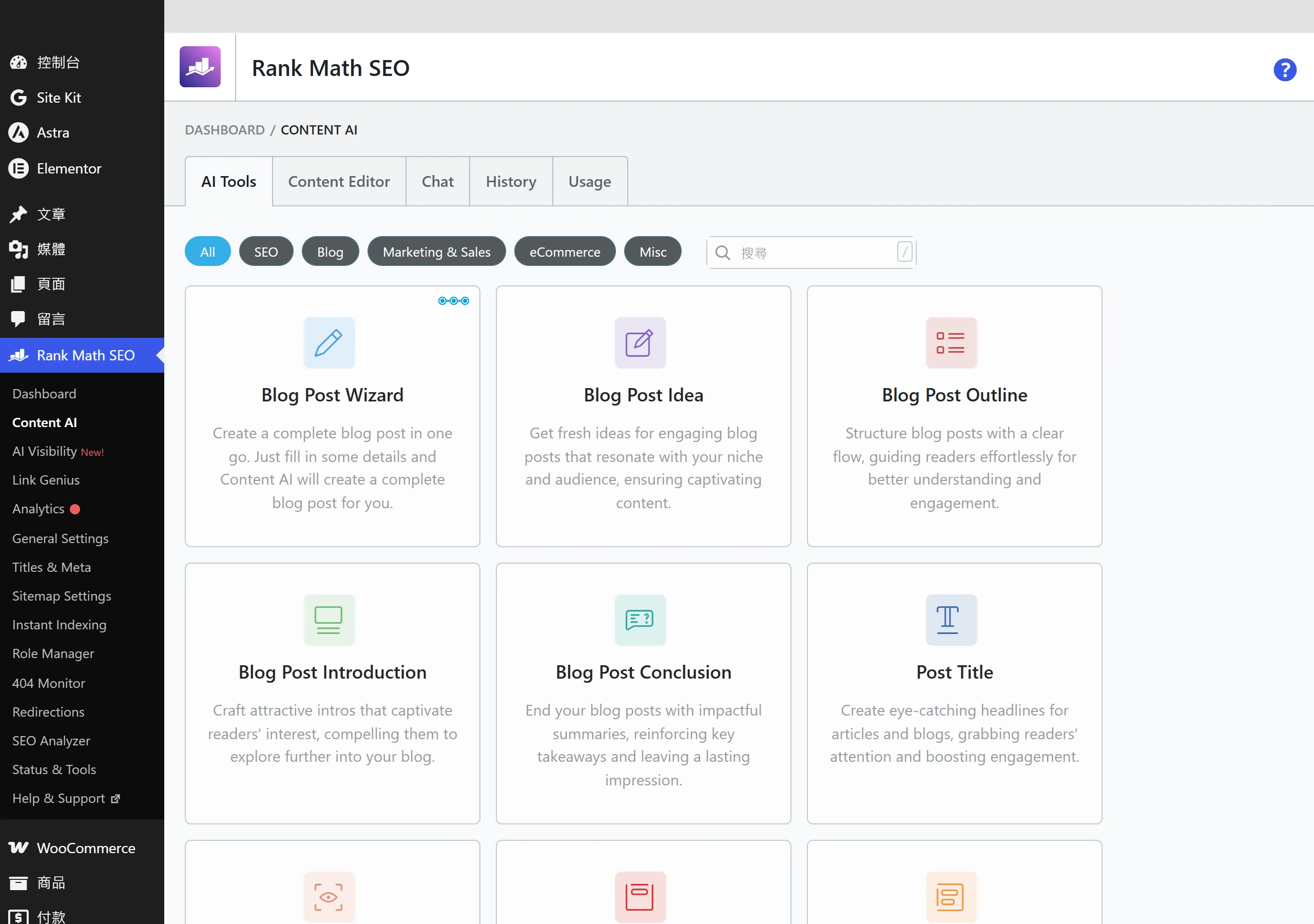Open Redirections submenu item

pos(48,711)
